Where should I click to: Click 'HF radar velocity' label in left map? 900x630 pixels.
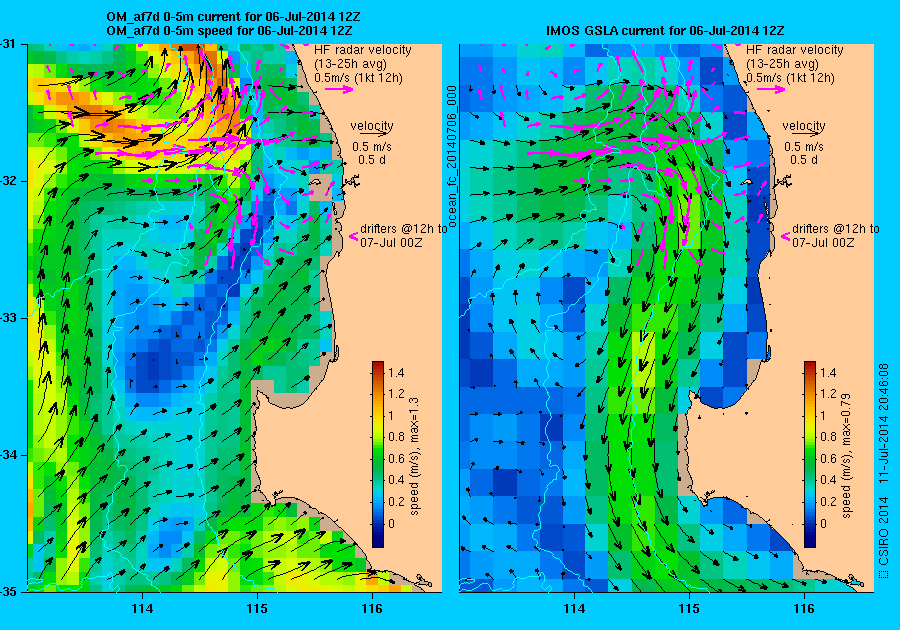pyautogui.click(x=363, y=50)
